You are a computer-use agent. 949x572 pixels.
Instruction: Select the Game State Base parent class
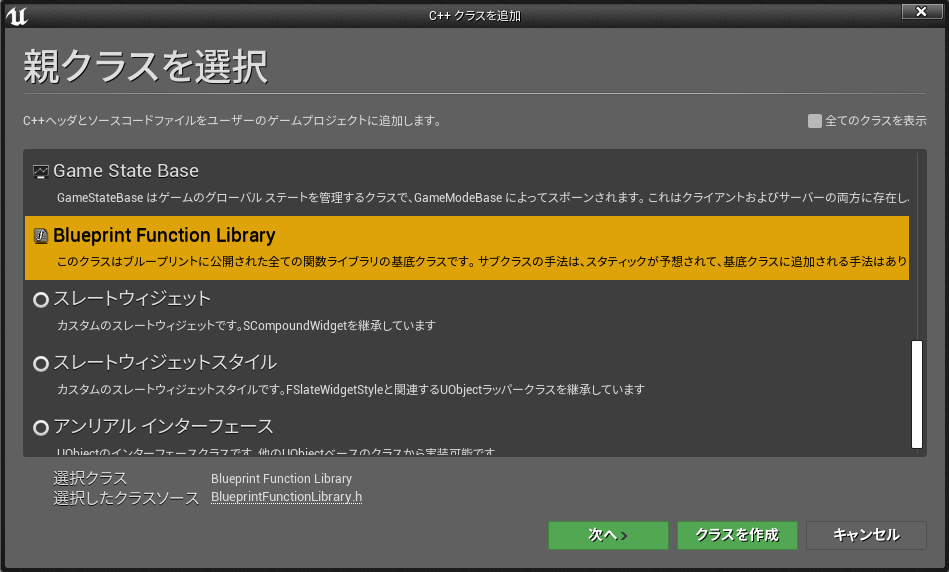[467, 184]
